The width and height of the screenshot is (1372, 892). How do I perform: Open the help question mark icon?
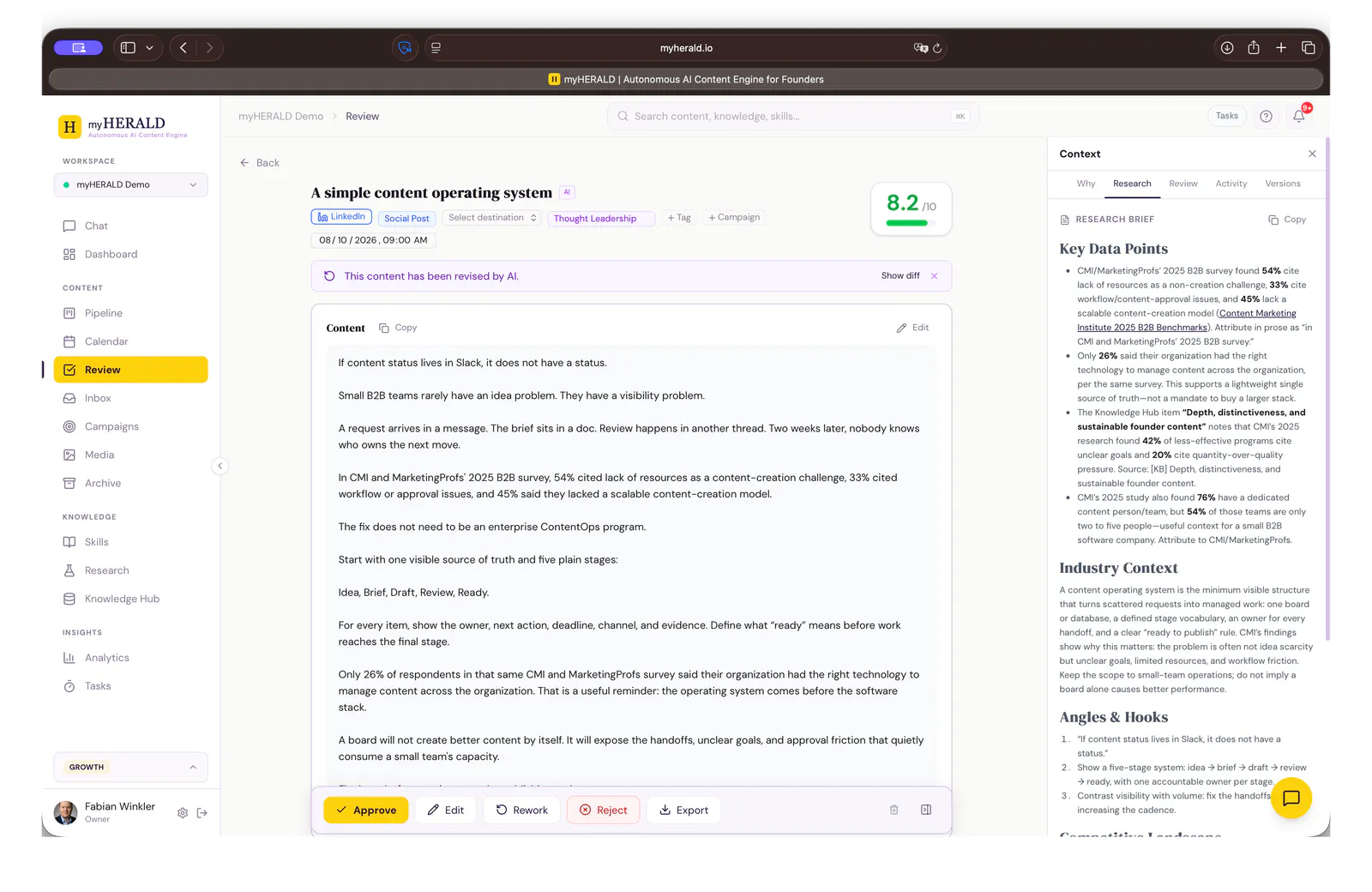click(x=1266, y=116)
